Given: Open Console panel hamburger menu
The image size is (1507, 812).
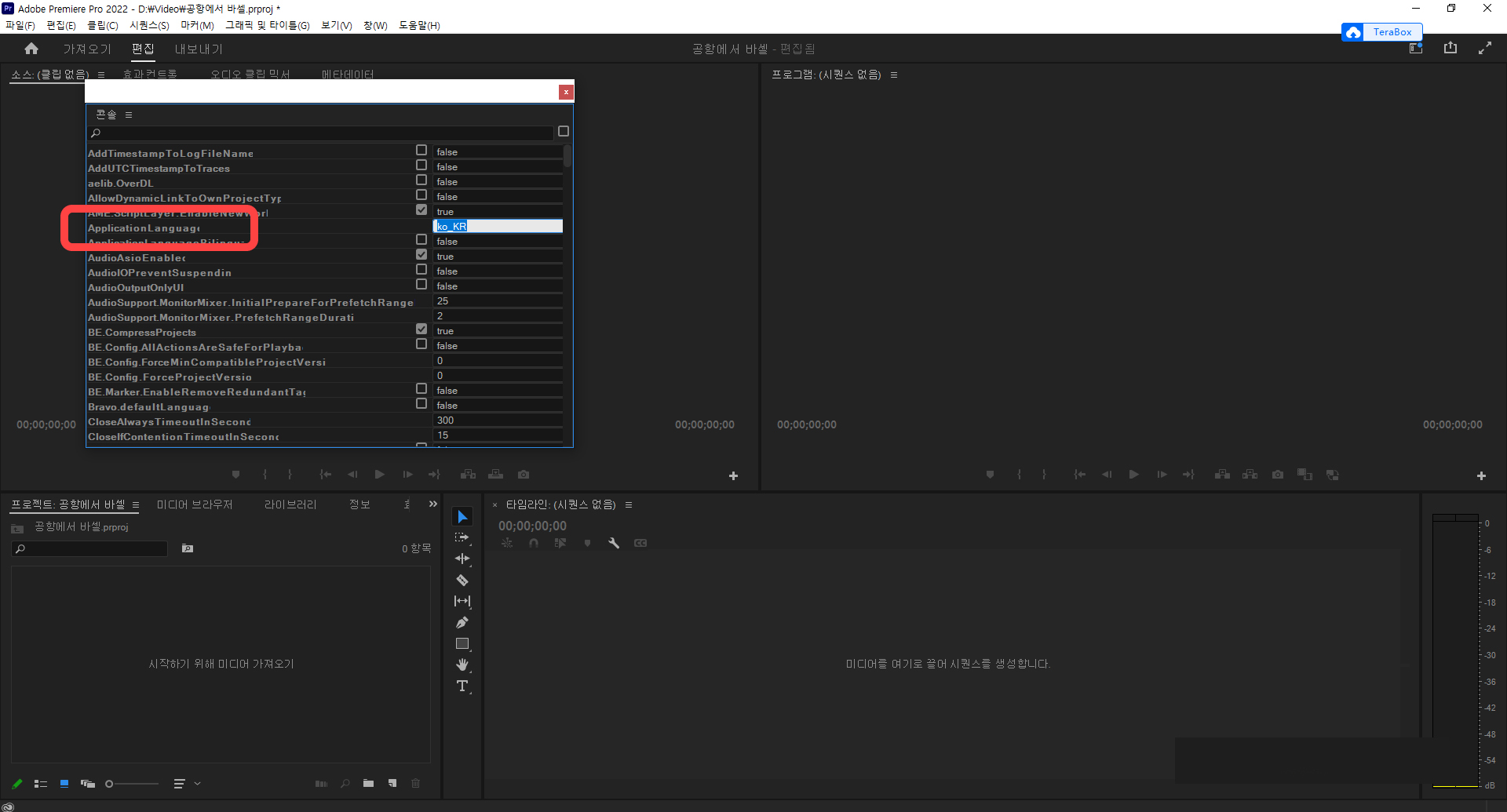Looking at the screenshot, I should point(129,115).
